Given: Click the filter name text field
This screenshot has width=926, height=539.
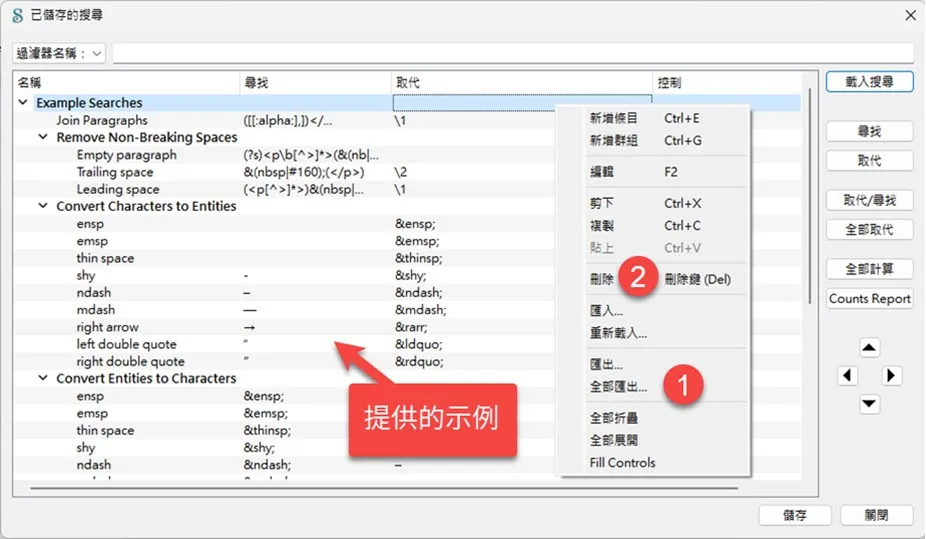Looking at the screenshot, I should pyautogui.click(x=513, y=54).
